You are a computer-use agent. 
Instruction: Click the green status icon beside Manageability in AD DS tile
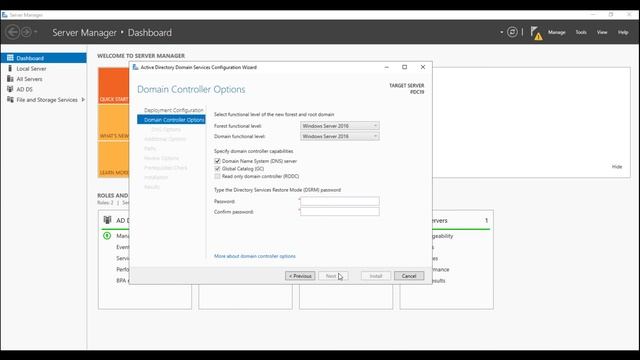click(107, 236)
